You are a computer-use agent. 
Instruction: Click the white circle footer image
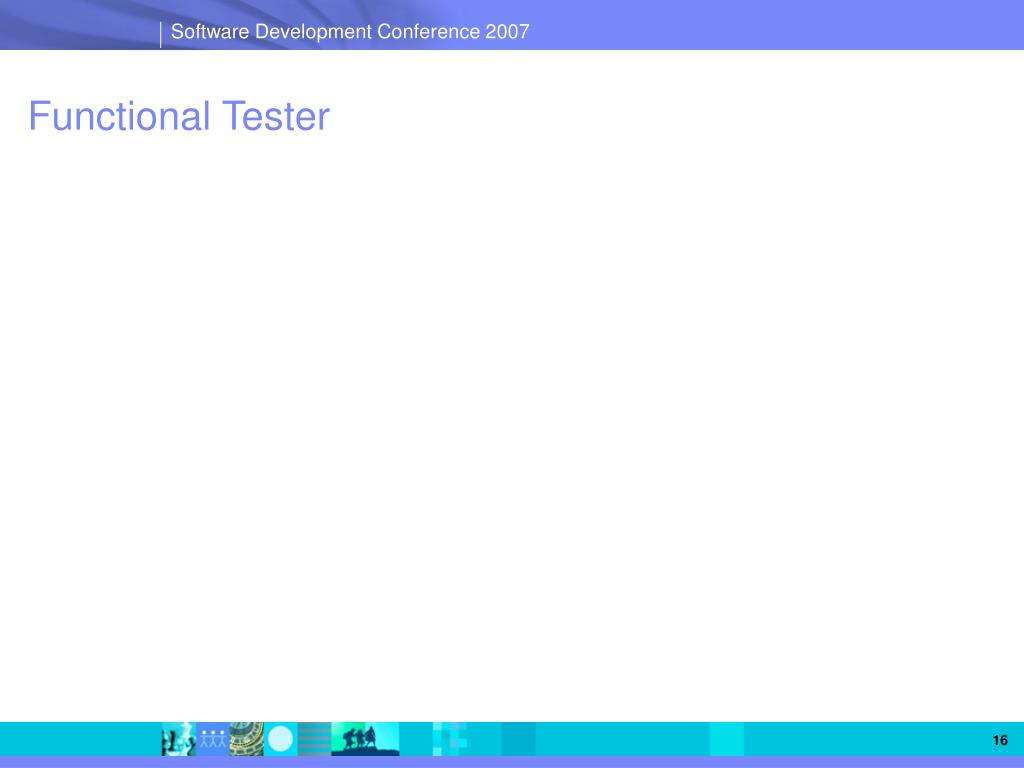281,739
